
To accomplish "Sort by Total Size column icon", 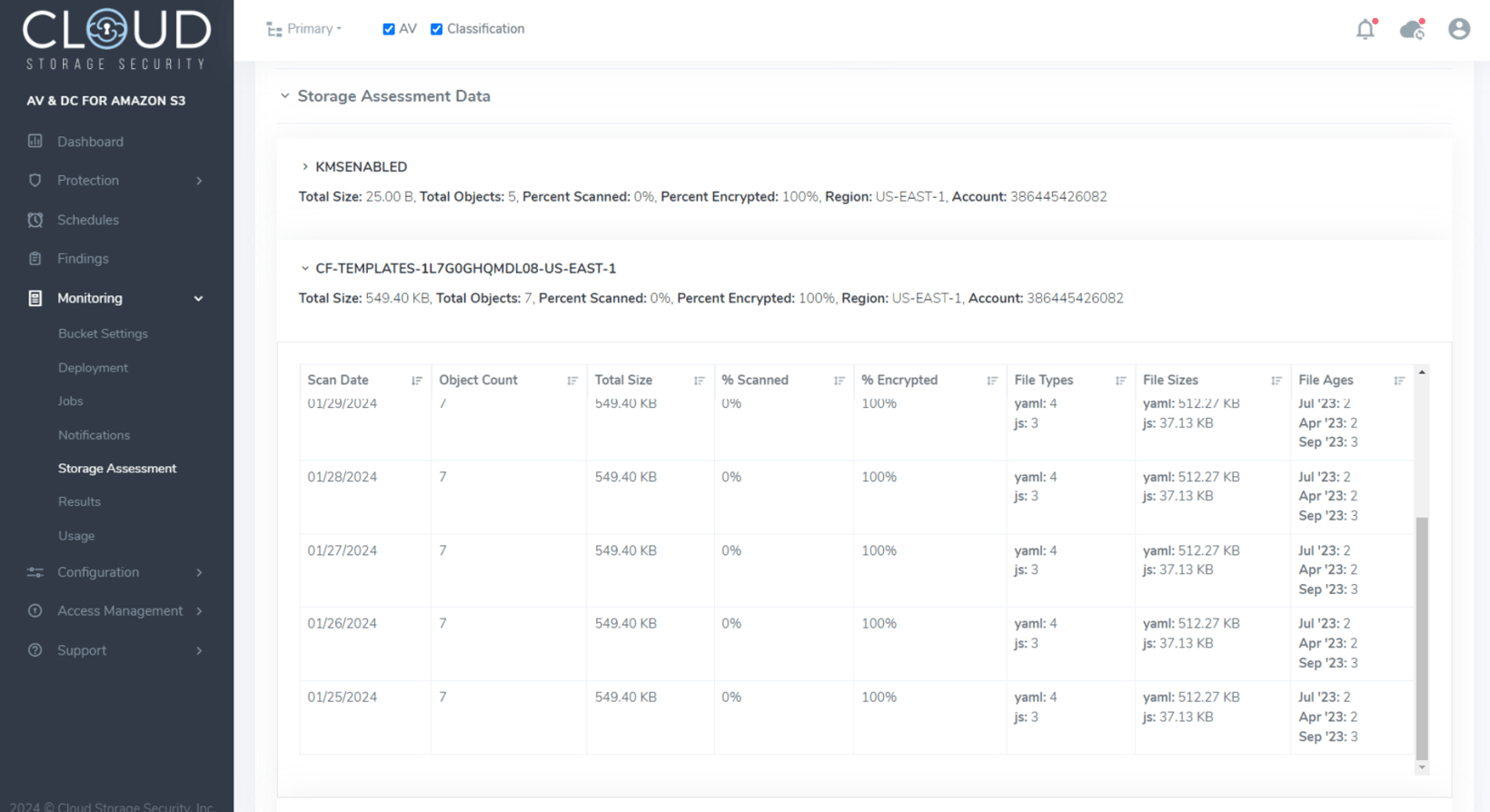I will (x=699, y=381).
